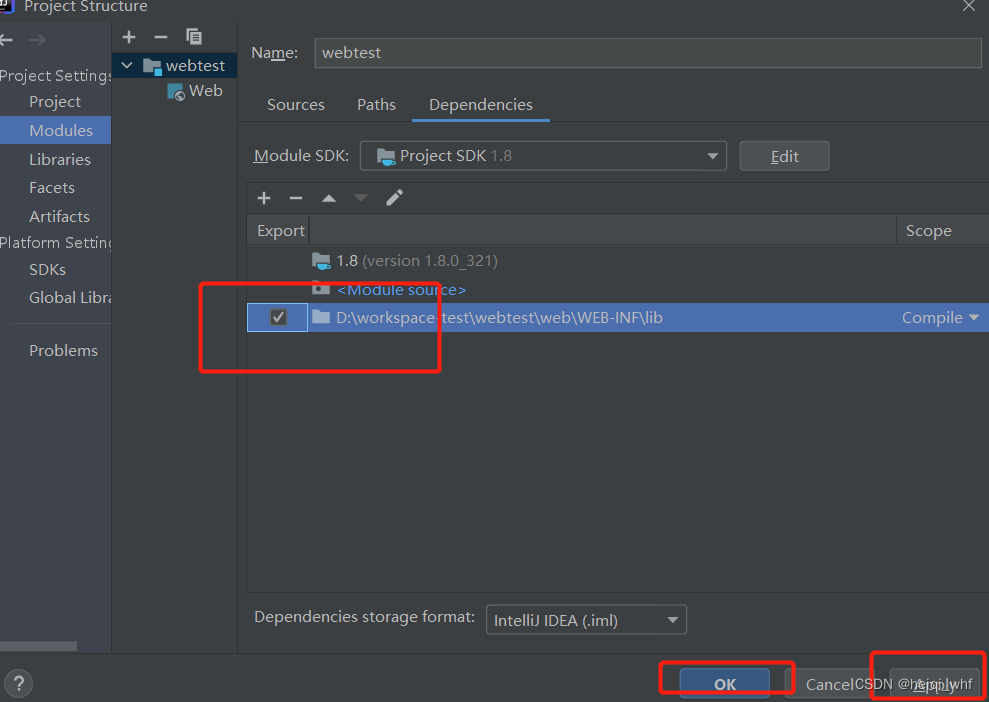Screen dimensions: 989x702
Task: Remove selected module with minus icon
Action: click(161, 37)
